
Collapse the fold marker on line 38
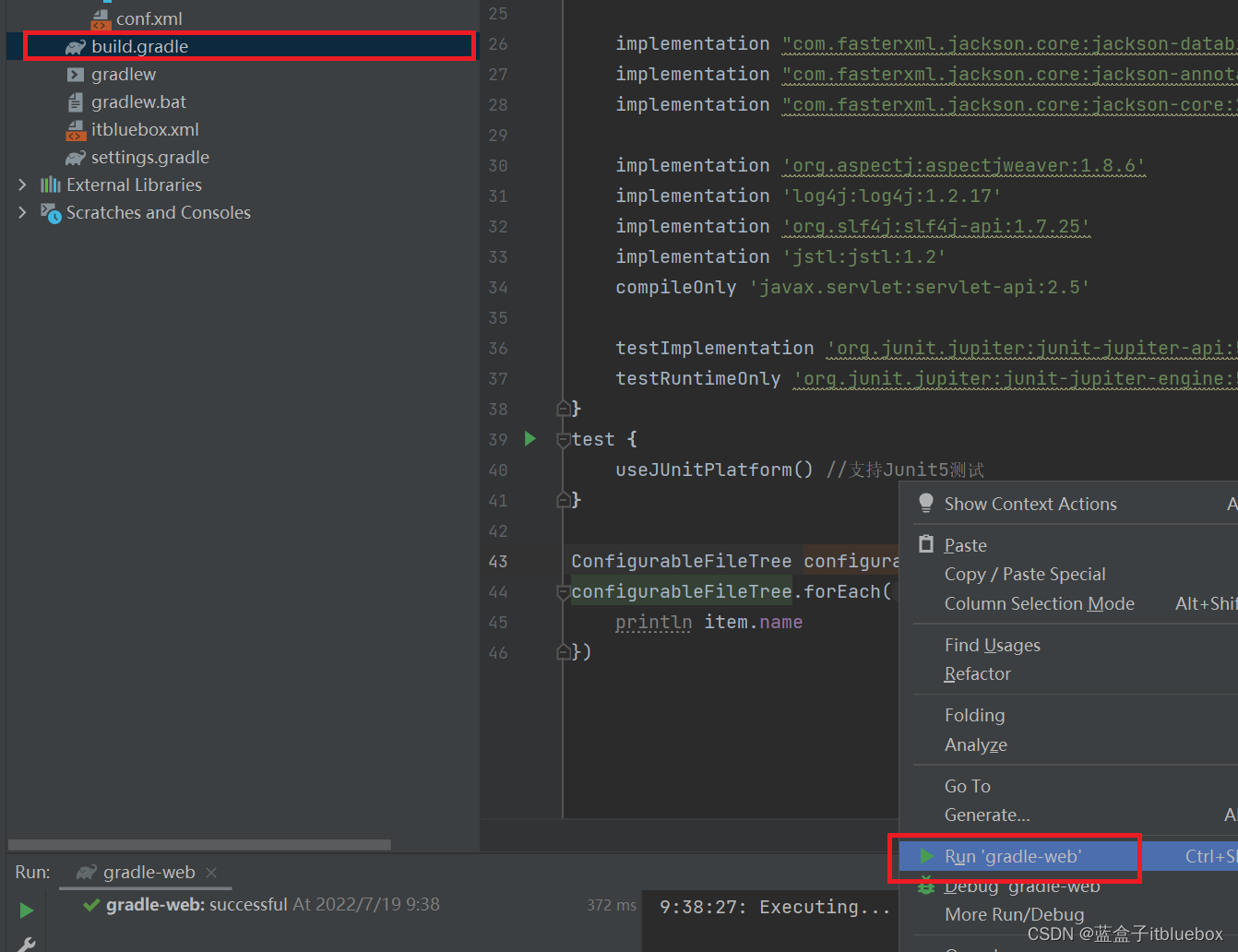[563, 408]
